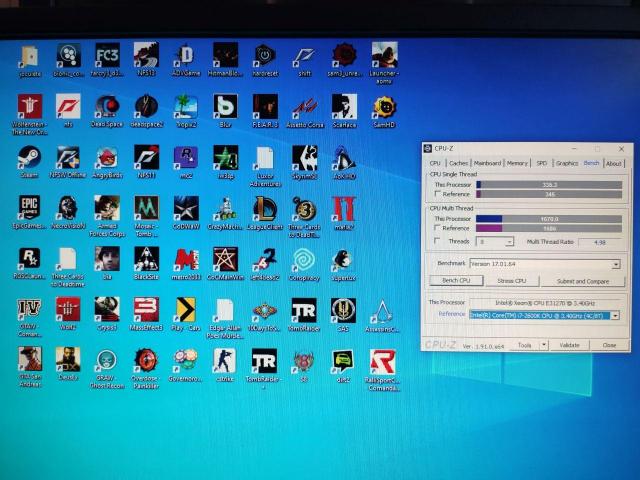This screenshot has height=480, width=640.
Task: Open the cstrike Counter-Strike shortcut
Action: 224,365
